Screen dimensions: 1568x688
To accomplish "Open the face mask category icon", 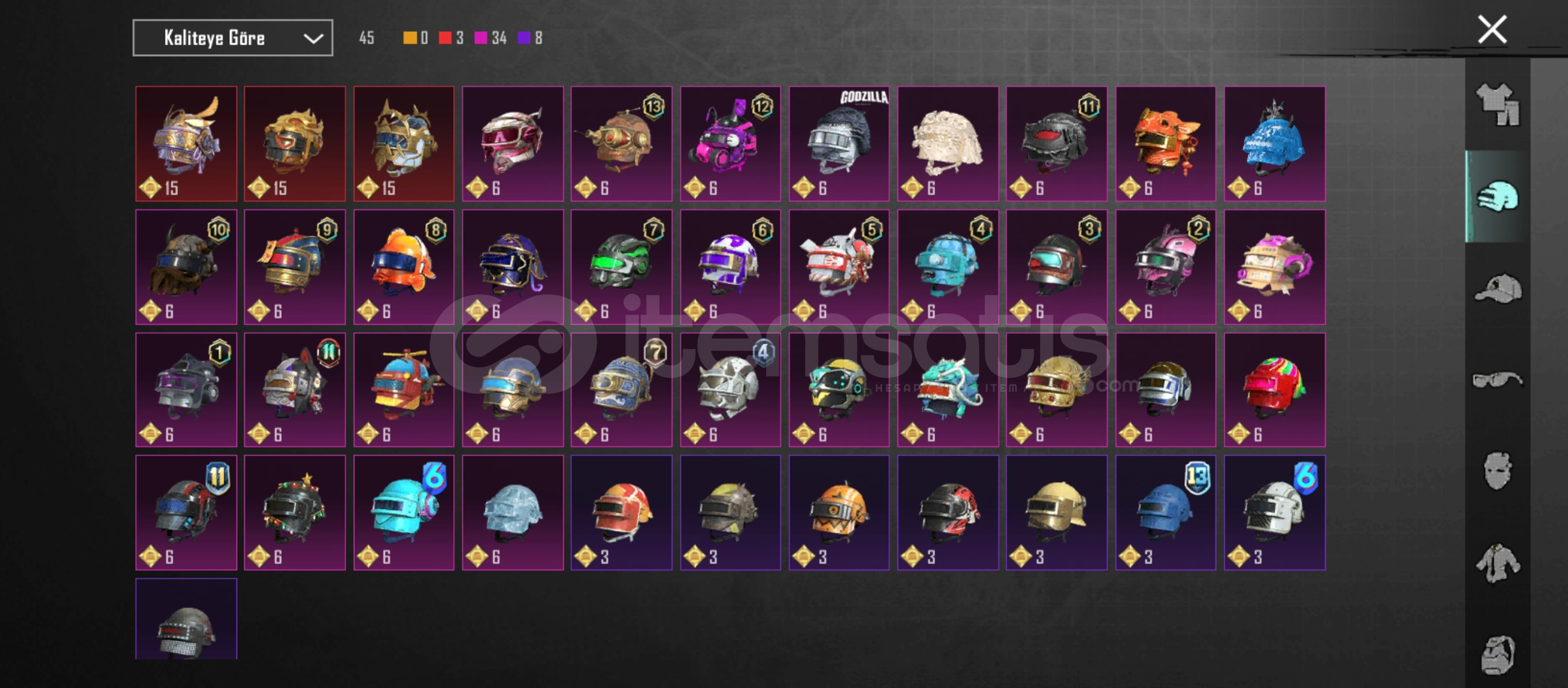I will (1497, 471).
